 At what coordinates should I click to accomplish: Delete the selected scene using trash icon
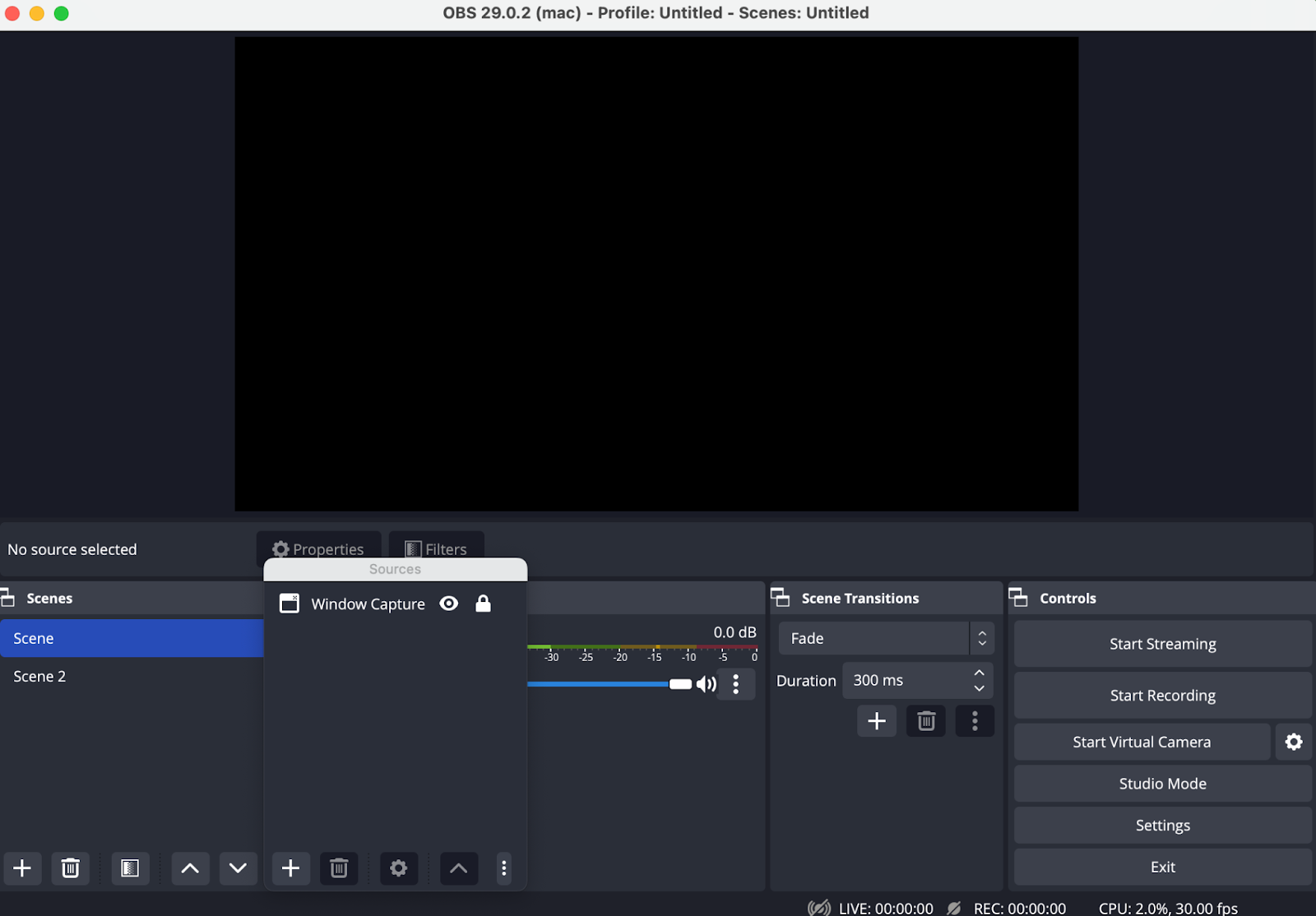tap(71, 868)
